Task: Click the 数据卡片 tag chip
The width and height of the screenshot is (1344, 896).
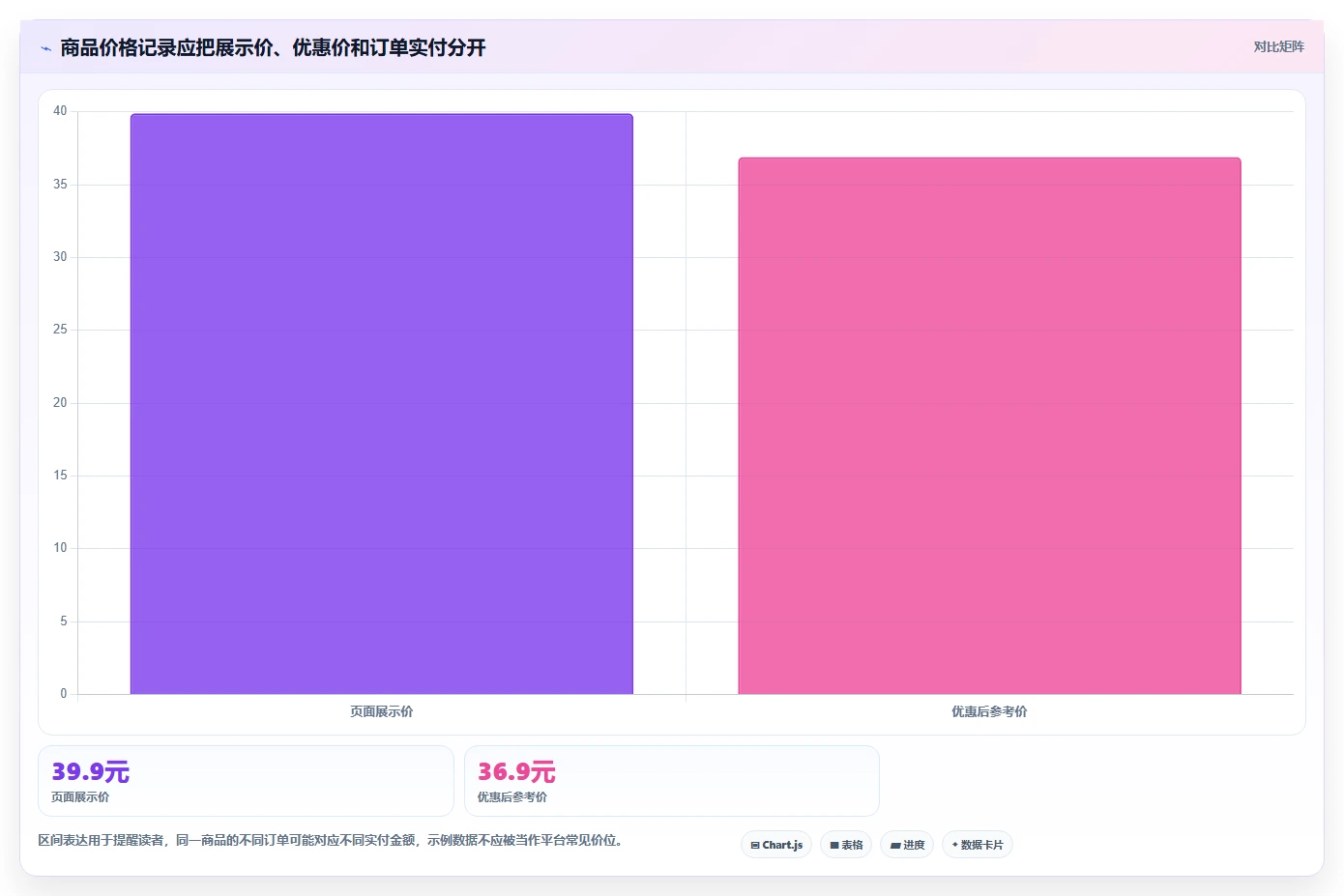Action: pyautogui.click(x=978, y=845)
